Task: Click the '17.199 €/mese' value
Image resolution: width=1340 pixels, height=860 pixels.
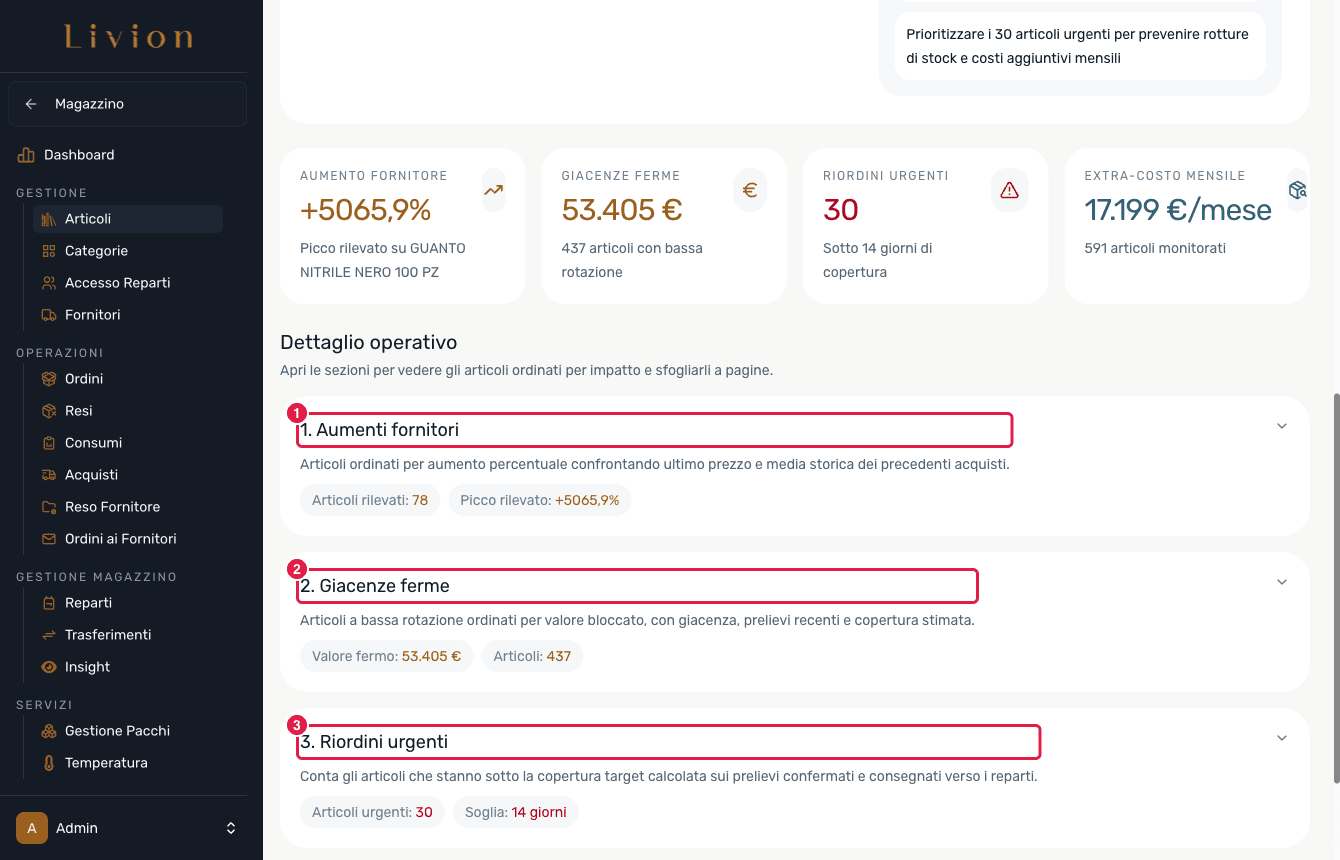Action: click(1178, 210)
